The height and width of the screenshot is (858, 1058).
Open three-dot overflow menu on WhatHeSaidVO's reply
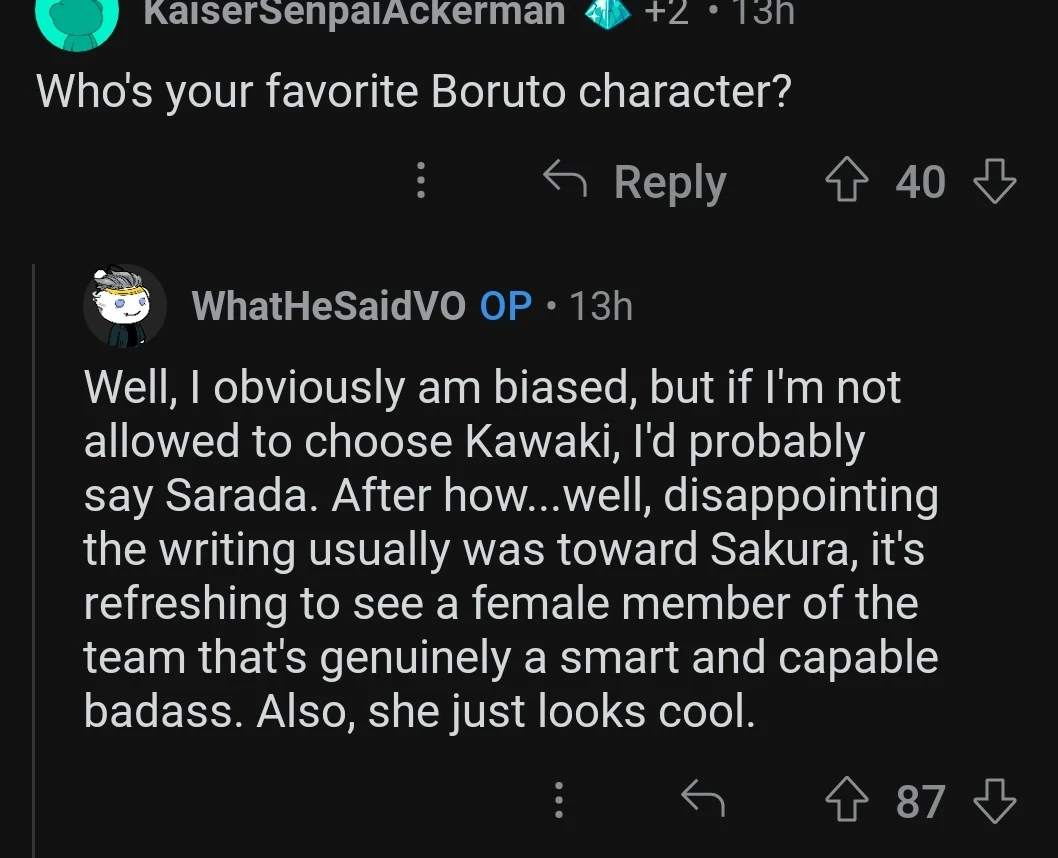(x=559, y=800)
